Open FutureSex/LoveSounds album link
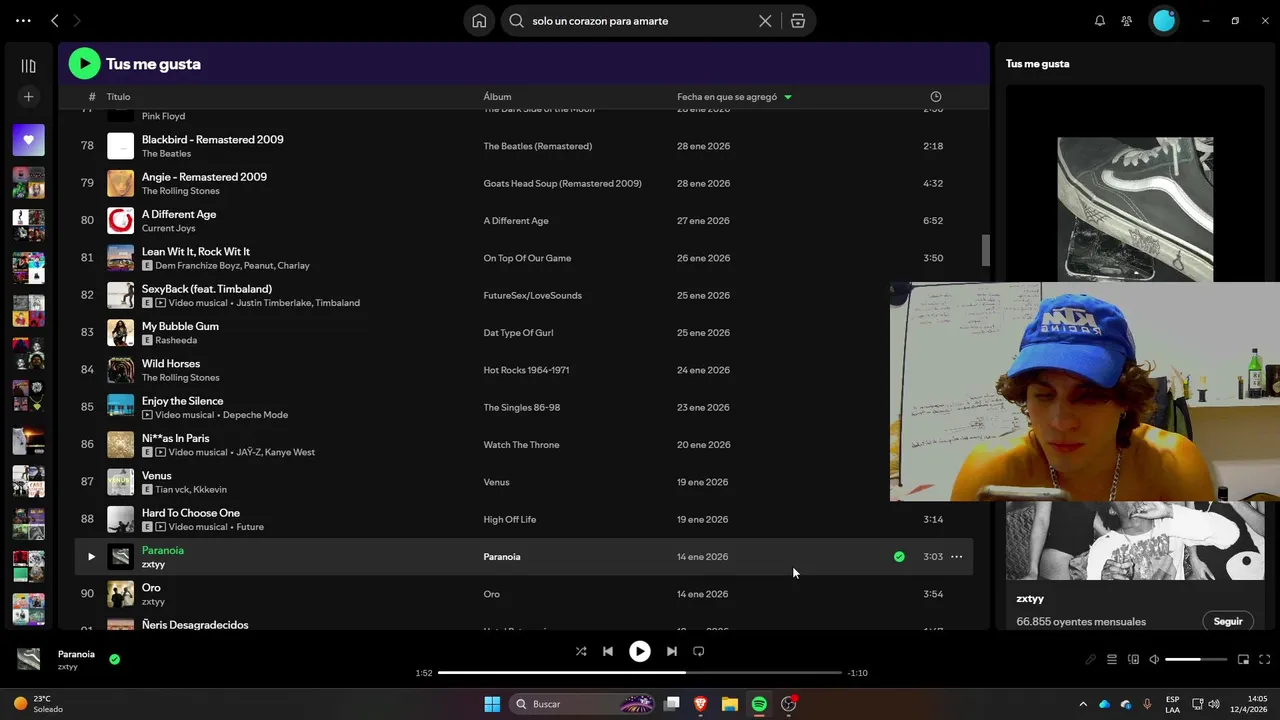Image resolution: width=1280 pixels, height=720 pixels. tap(532, 296)
